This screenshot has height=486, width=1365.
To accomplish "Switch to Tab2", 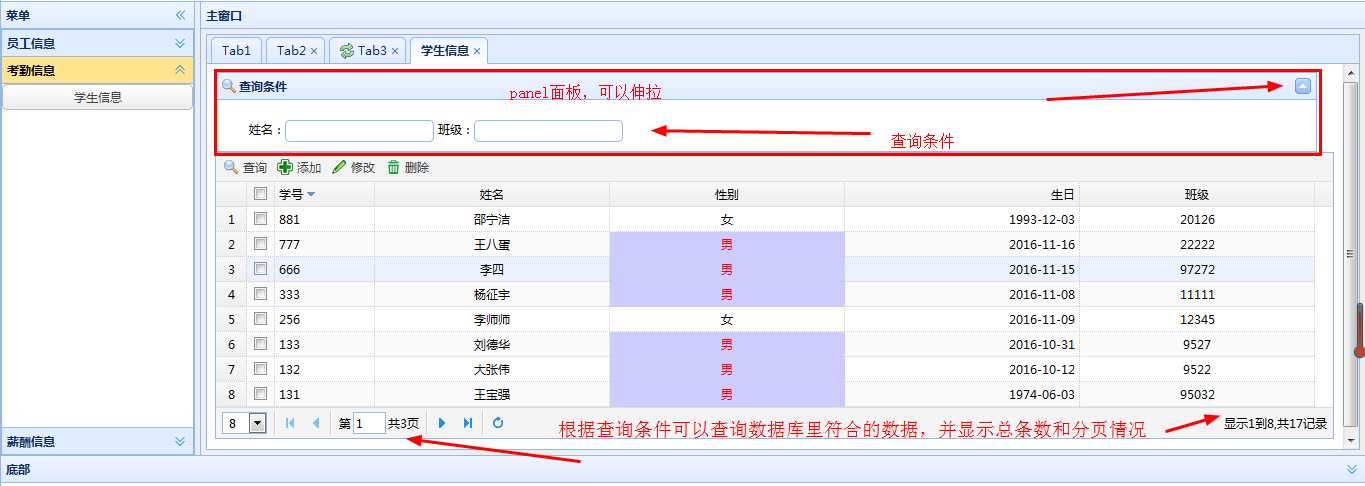I will [291, 50].
